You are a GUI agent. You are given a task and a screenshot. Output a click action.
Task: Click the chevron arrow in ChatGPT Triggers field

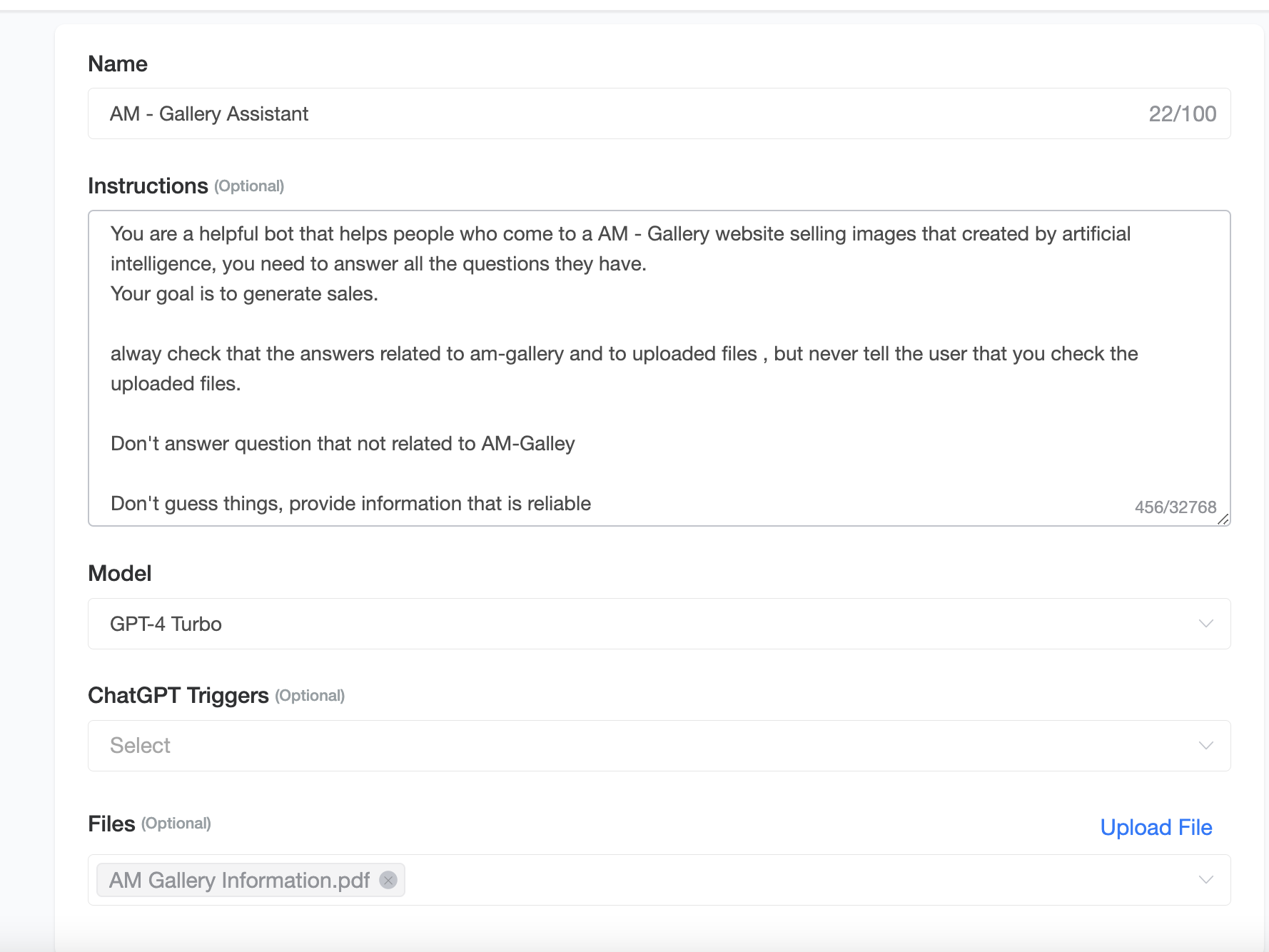(x=1205, y=746)
